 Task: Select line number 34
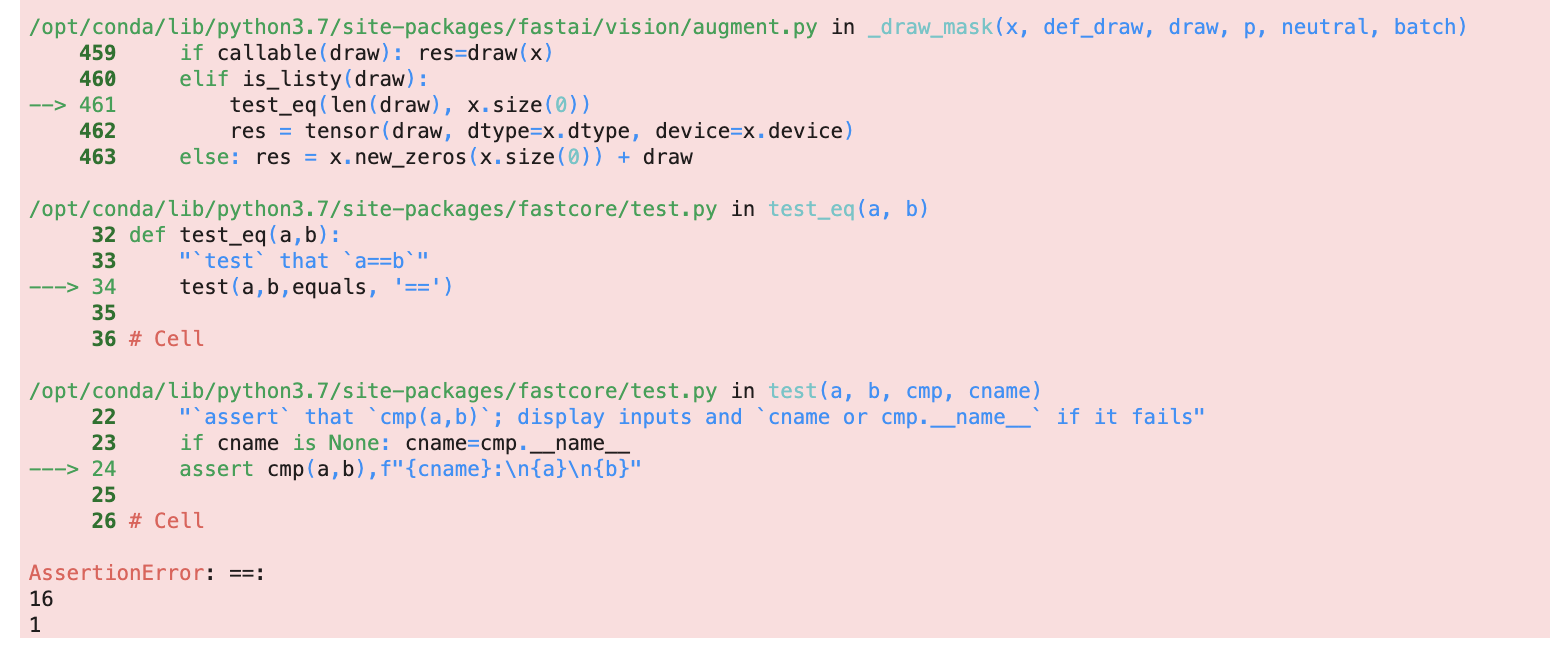coord(105,286)
